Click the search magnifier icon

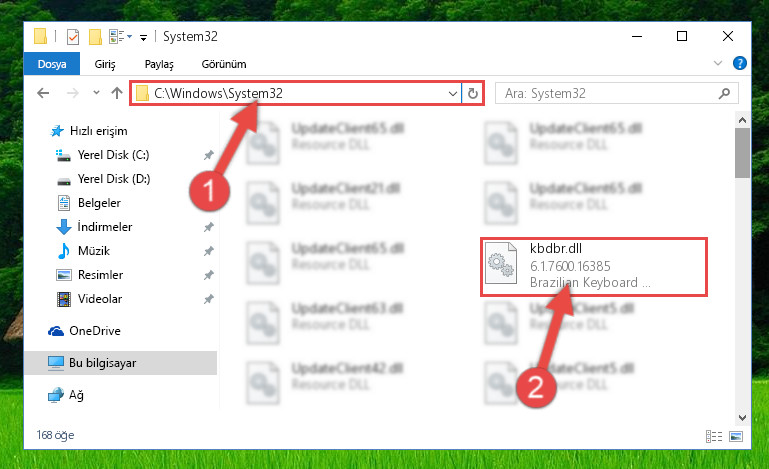pos(724,93)
